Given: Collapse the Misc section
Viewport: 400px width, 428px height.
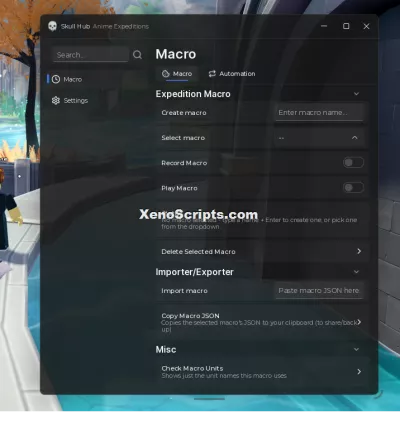Looking at the screenshot, I should point(356,349).
